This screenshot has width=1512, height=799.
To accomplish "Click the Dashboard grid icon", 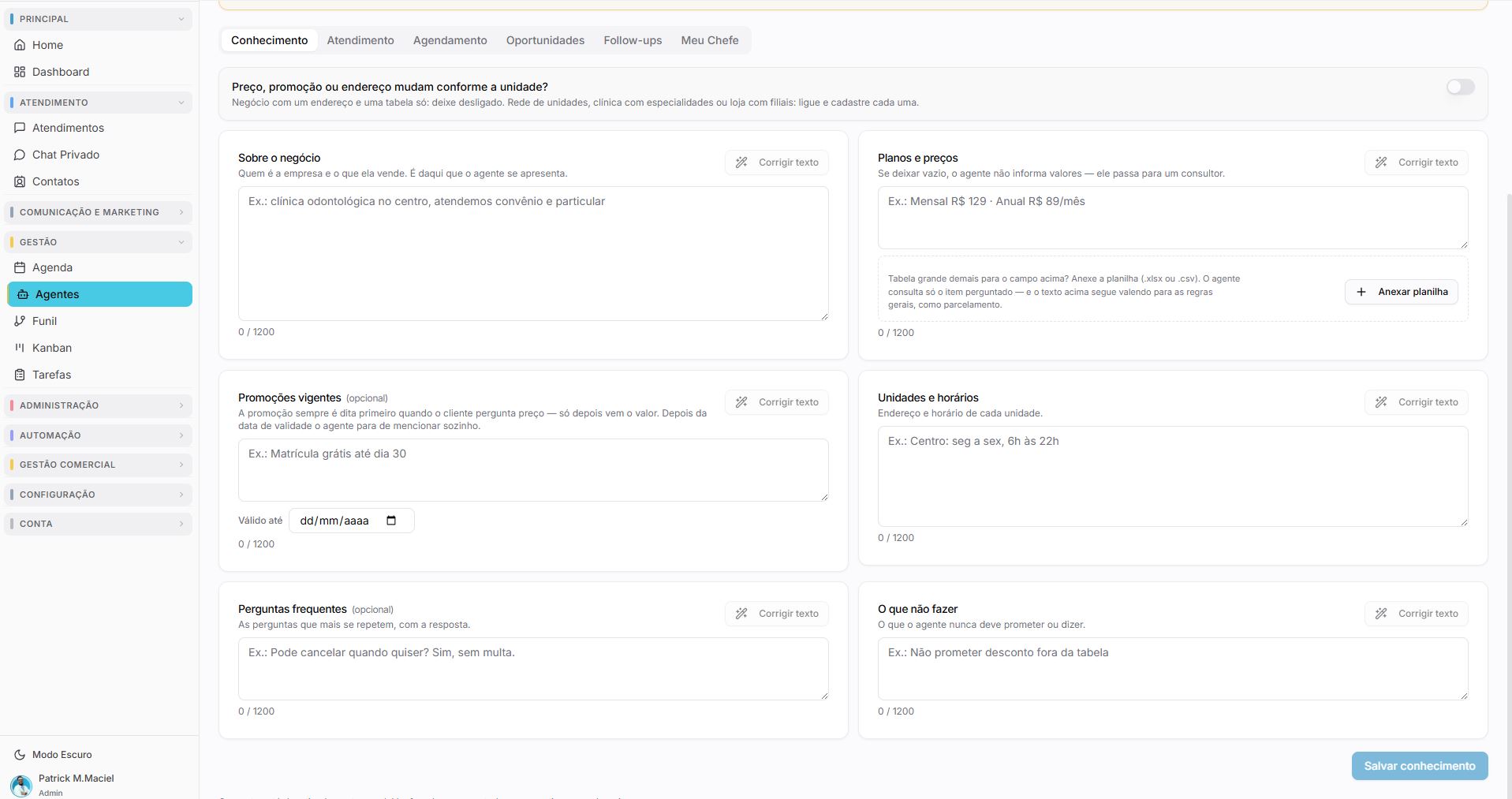I will tap(20, 72).
